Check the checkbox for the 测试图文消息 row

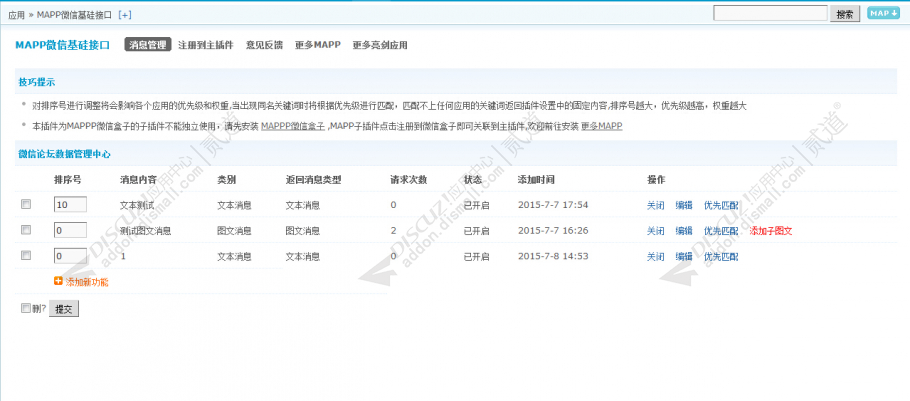[26, 230]
